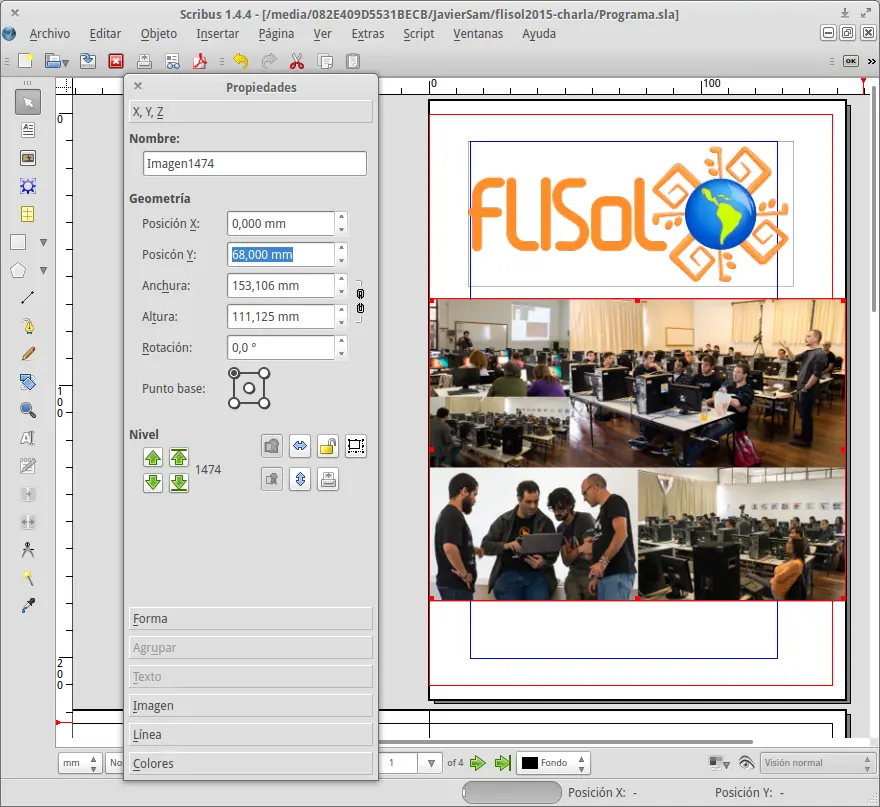The image size is (880, 807).
Task: Bring the item to top level
Action: [179, 457]
